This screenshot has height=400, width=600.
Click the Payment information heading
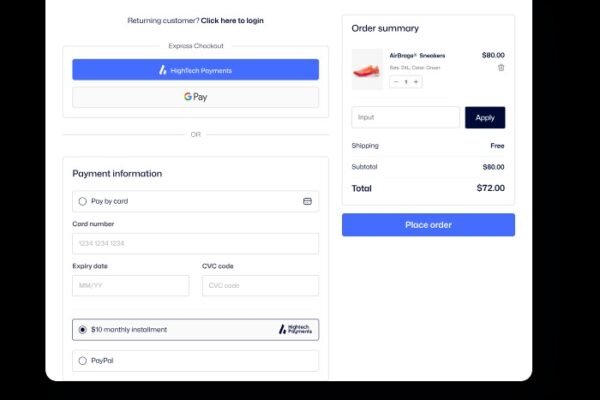(x=117, y=174)
